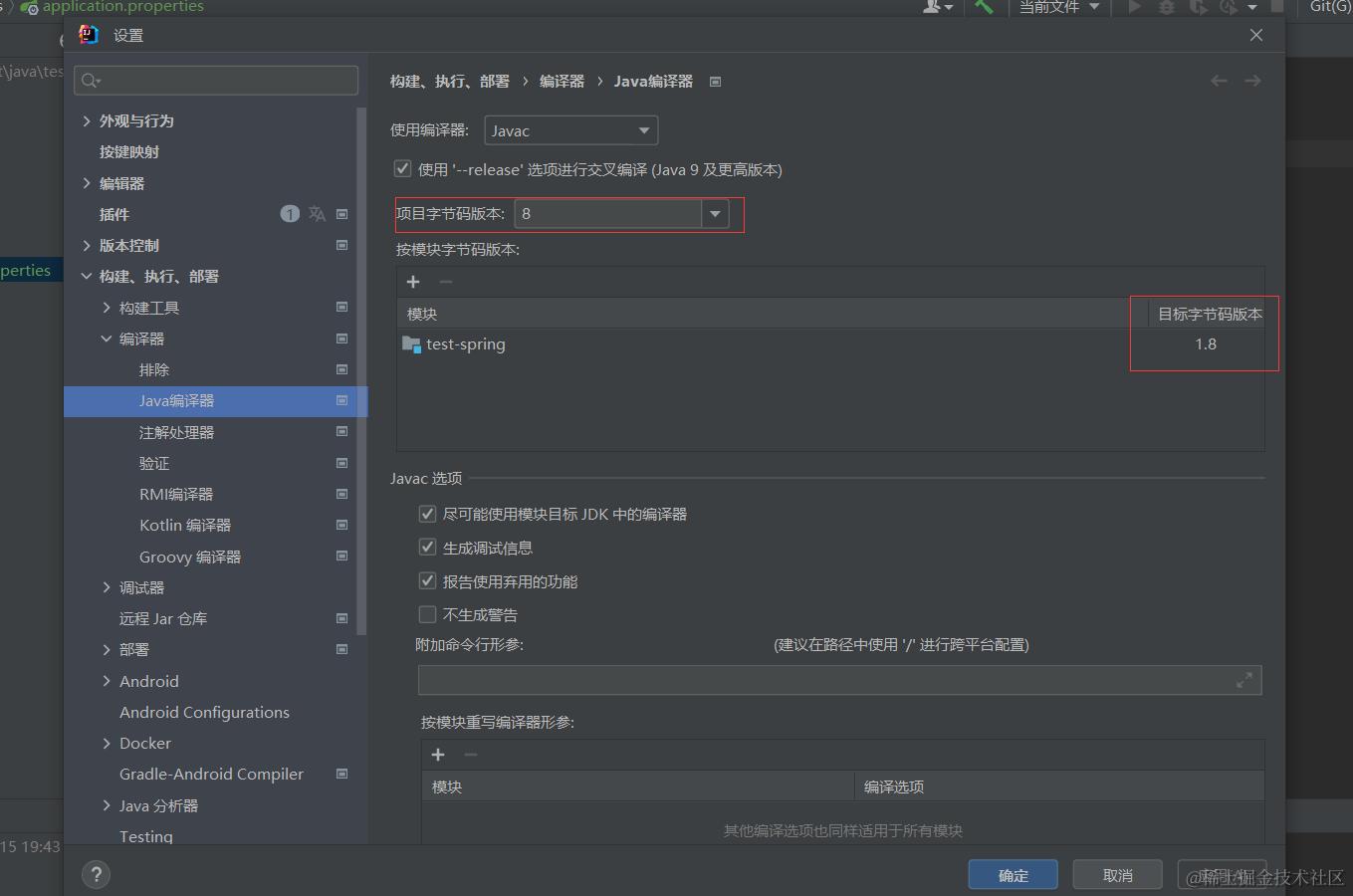The width and height of the screenshot is (1353, 896).
Task: Open the help question mark button
Action: click(97, 874)
